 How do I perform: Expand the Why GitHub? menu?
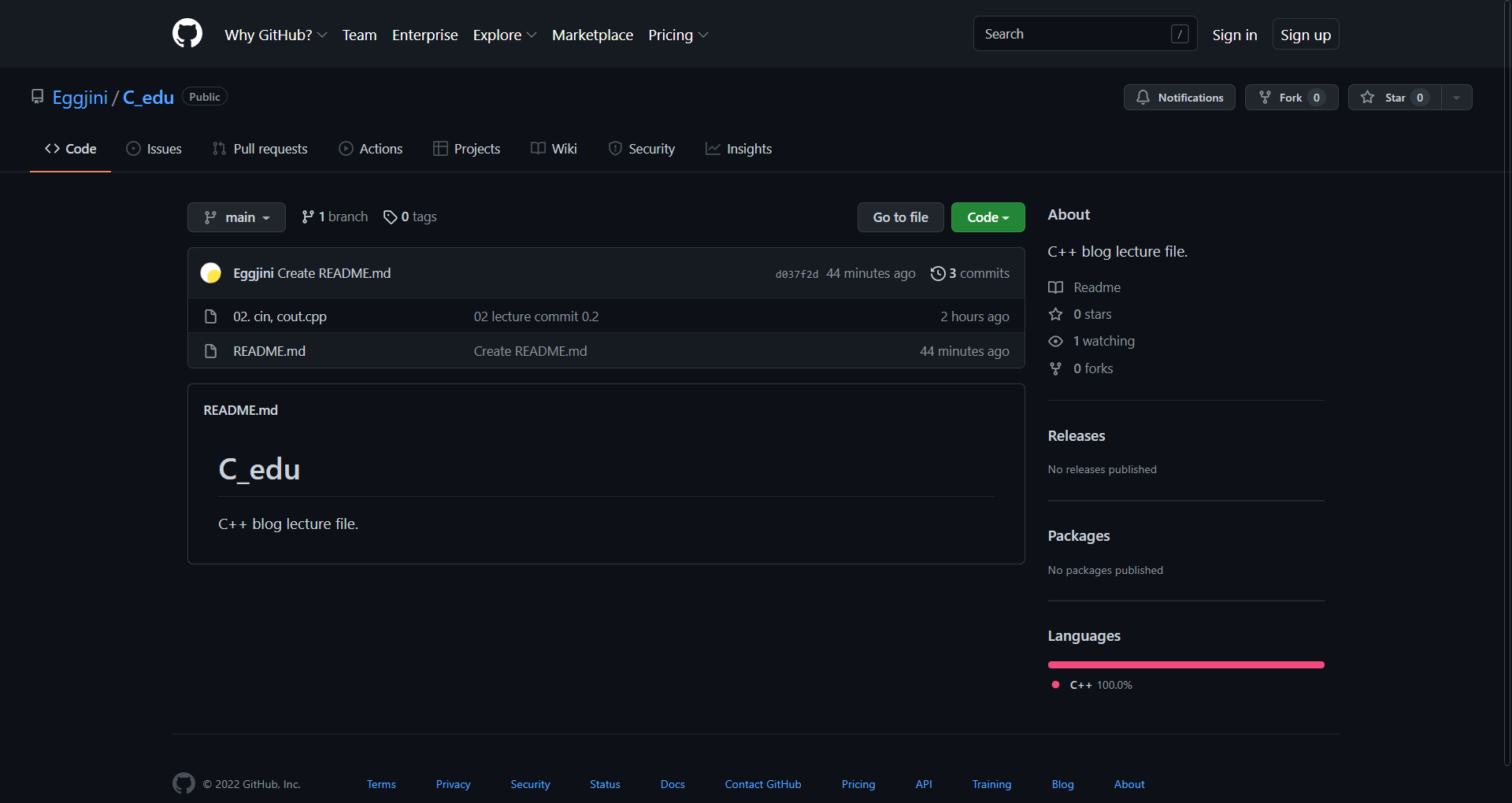[x=276, y=35]
